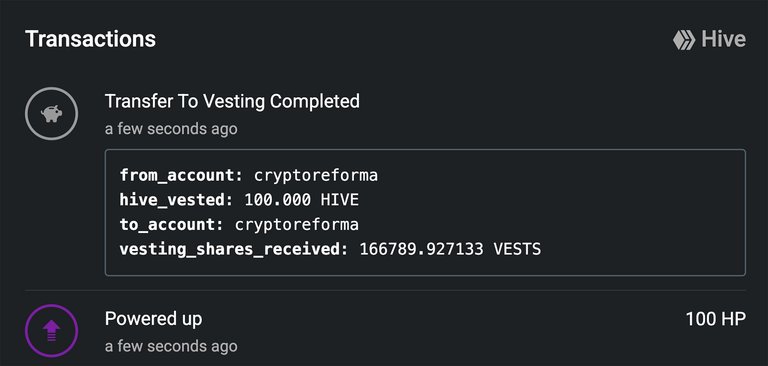Select the hive_vested 100.000 HIVE line
The image size is (768, 366).
point(240,200)
